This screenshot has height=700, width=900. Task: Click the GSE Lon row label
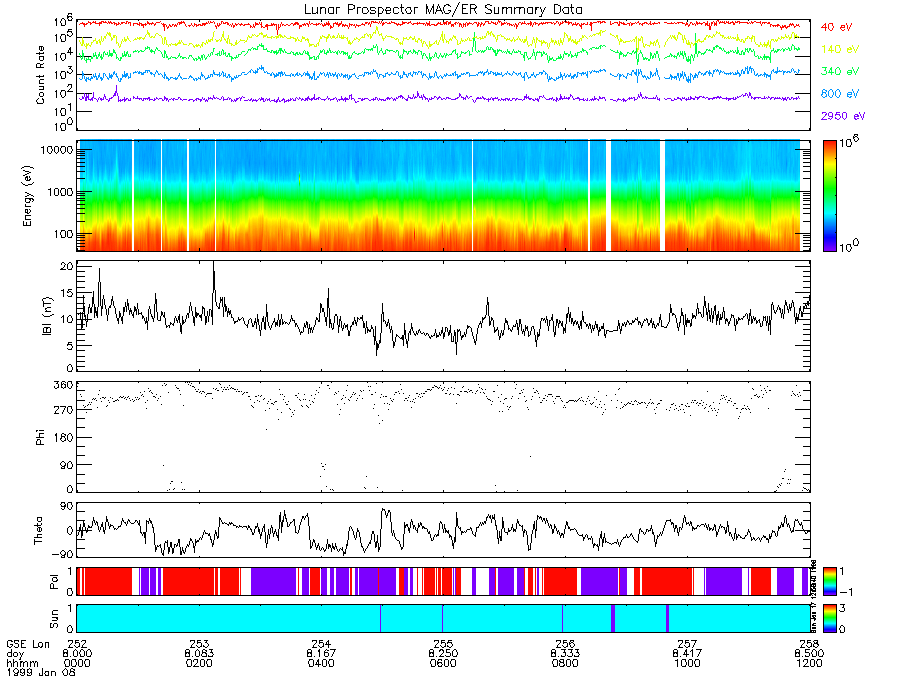pos(28,644)
